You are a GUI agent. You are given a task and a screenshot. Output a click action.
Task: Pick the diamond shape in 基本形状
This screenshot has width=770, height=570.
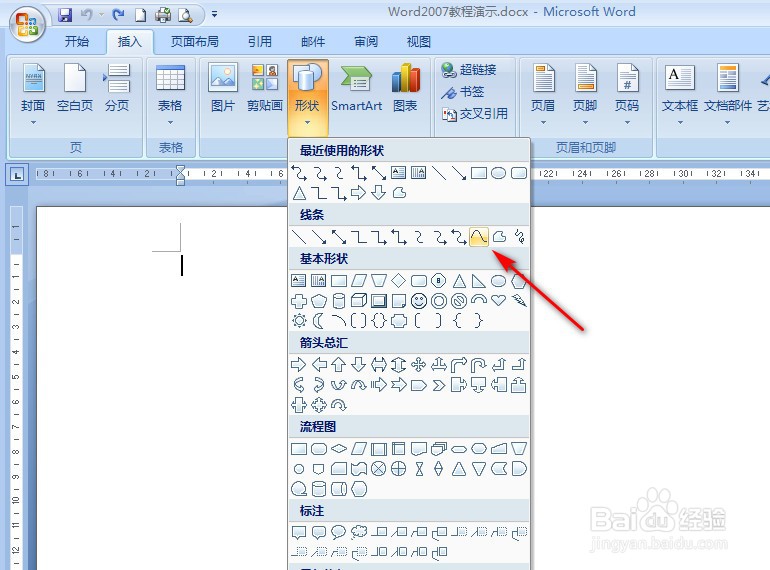[398, 281]
